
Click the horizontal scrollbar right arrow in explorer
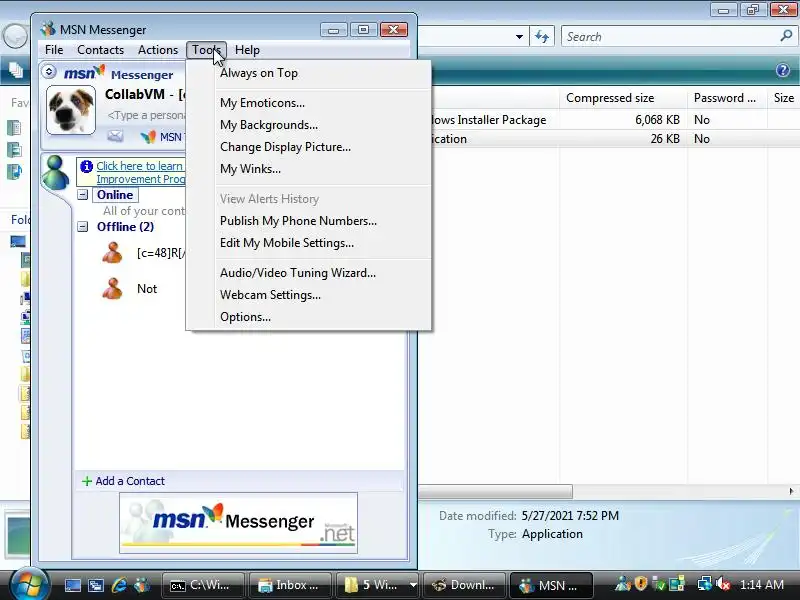pos(791,491)
